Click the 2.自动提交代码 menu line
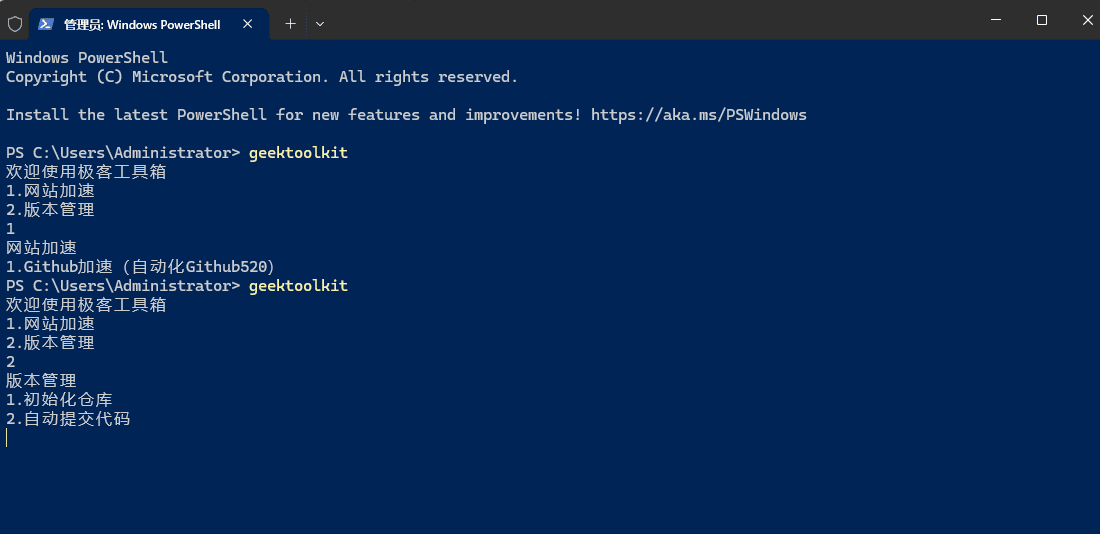1100x534 pixels. [68, 420]
